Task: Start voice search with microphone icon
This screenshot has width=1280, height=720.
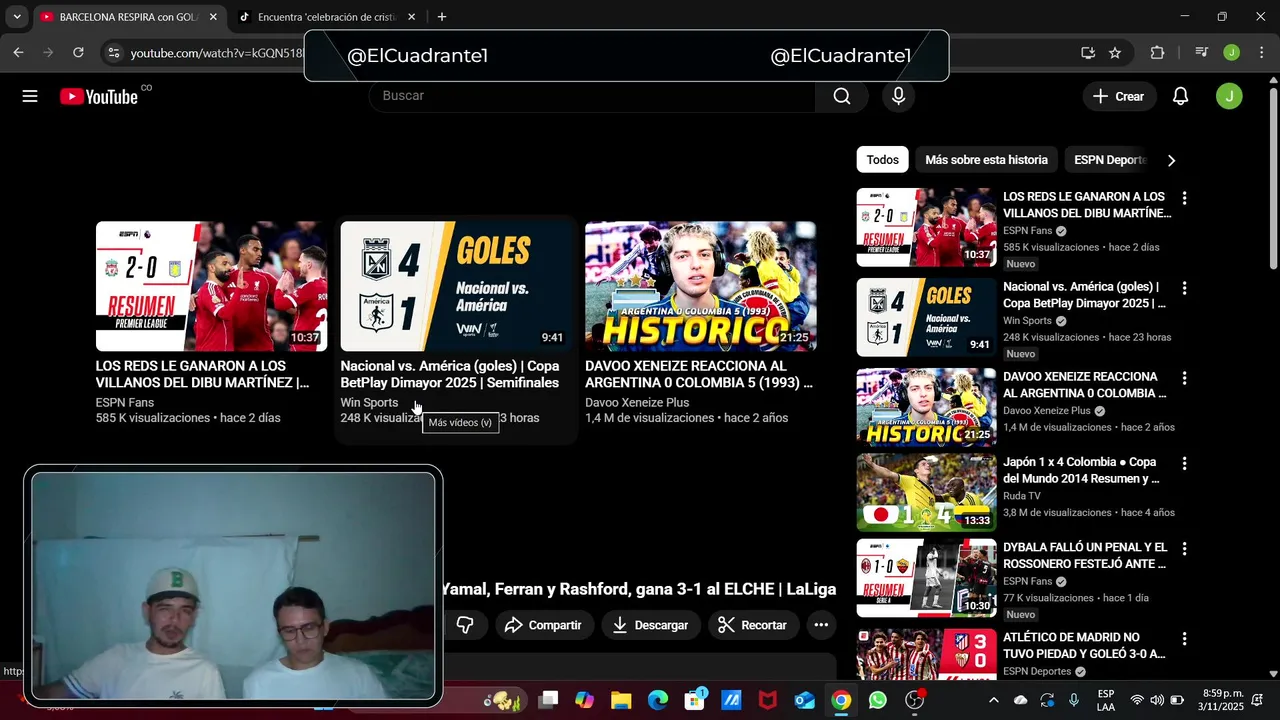Action: [x=898, y=96]
